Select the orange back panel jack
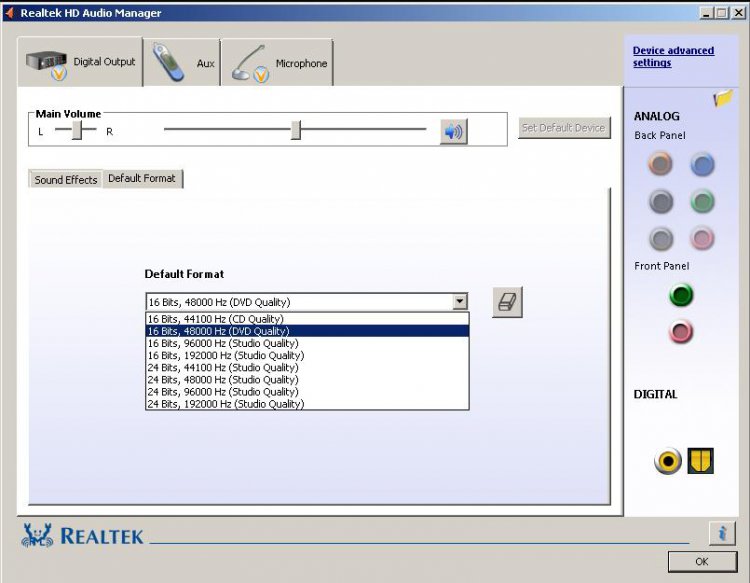The height and width of the screenshot is (583, 750). pos(661,164)
